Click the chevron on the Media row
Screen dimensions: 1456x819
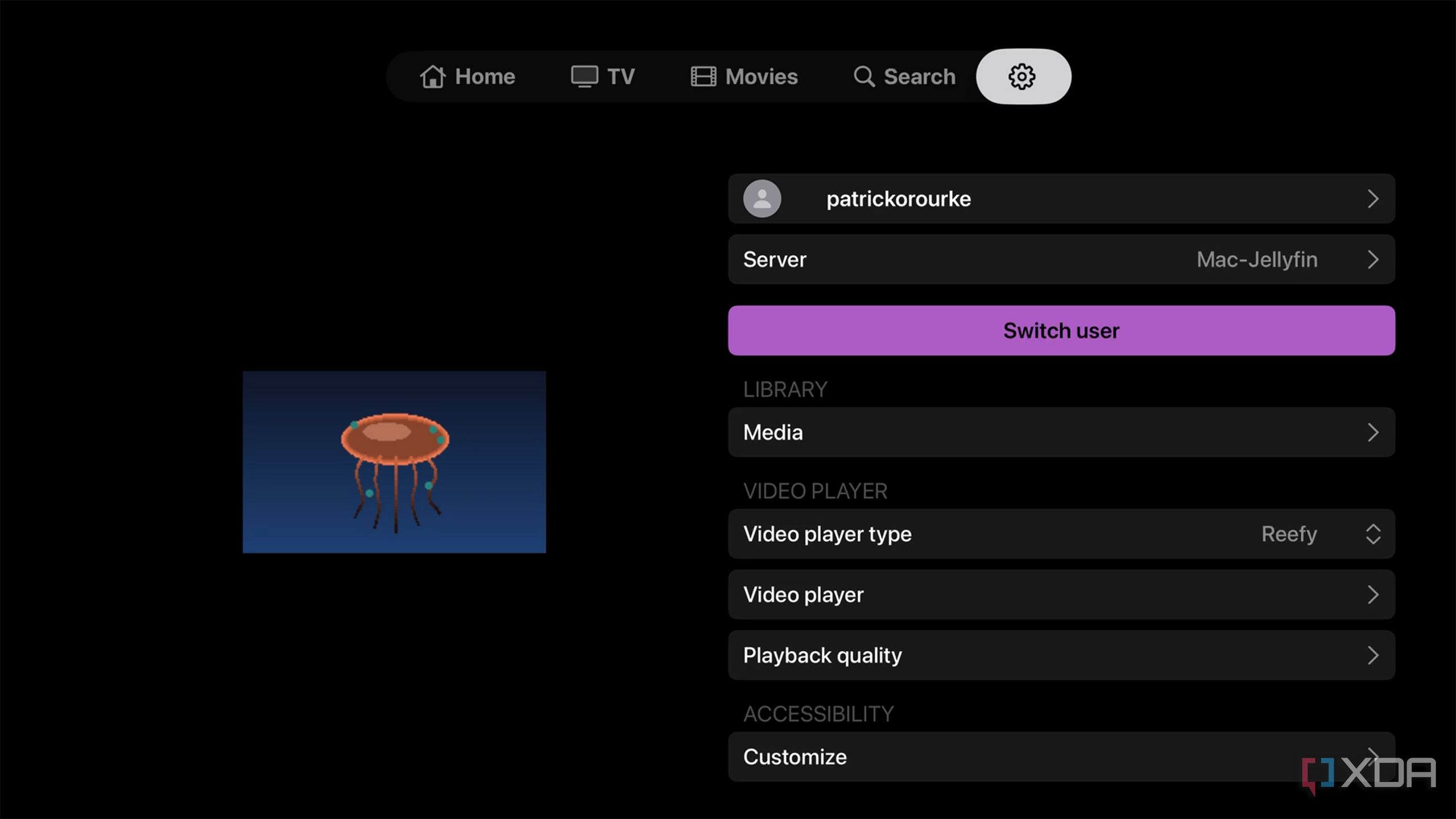(x=1373, y=432)
